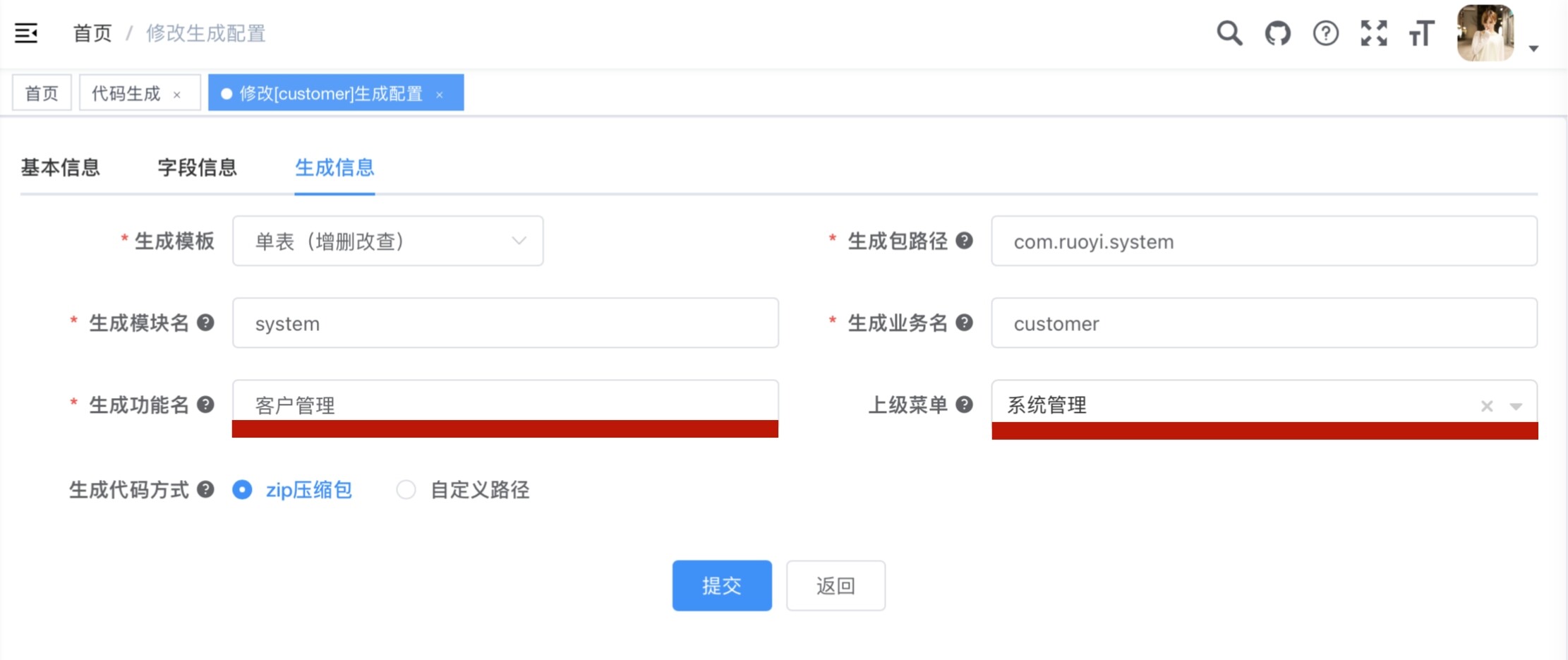This screenshot has height=660, width=1568.
Task: Switch to the 字段信息 tab
Action: coord(198,167)
